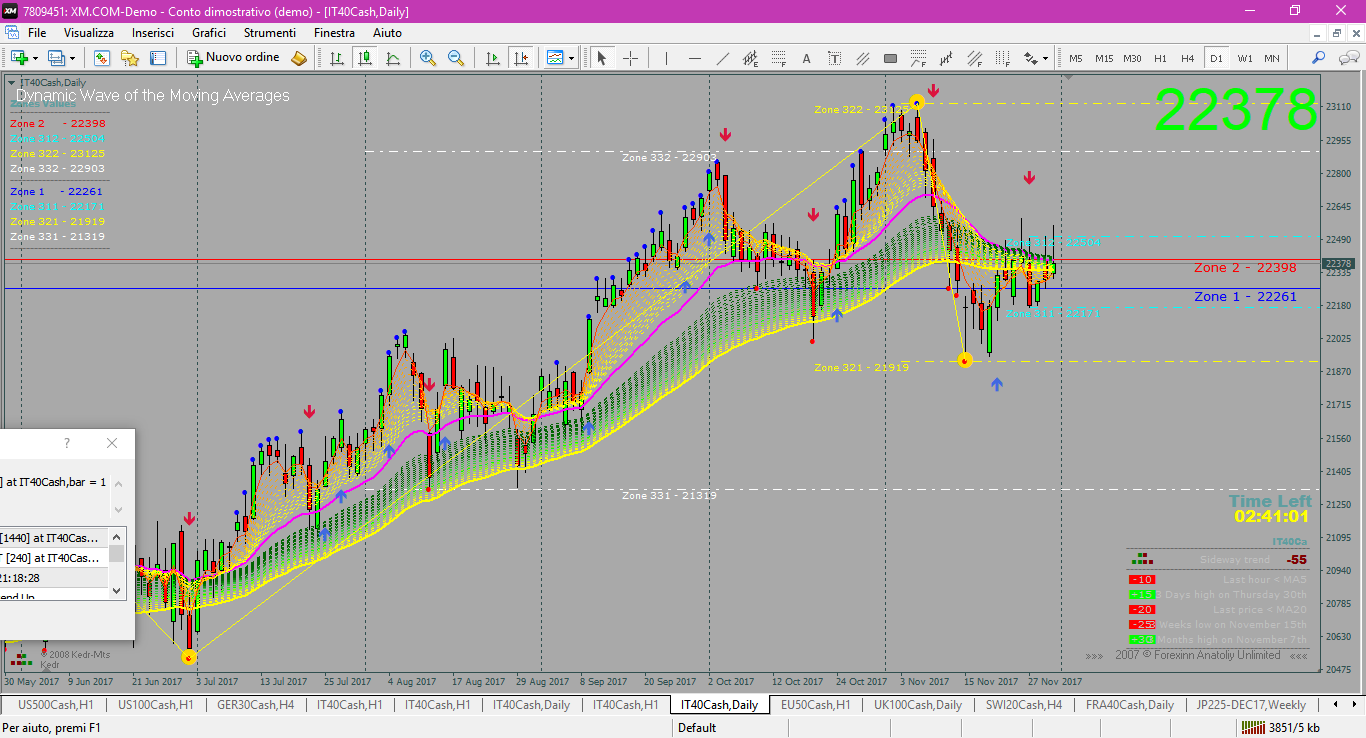Expand the templates dropdown arrow

571,58
